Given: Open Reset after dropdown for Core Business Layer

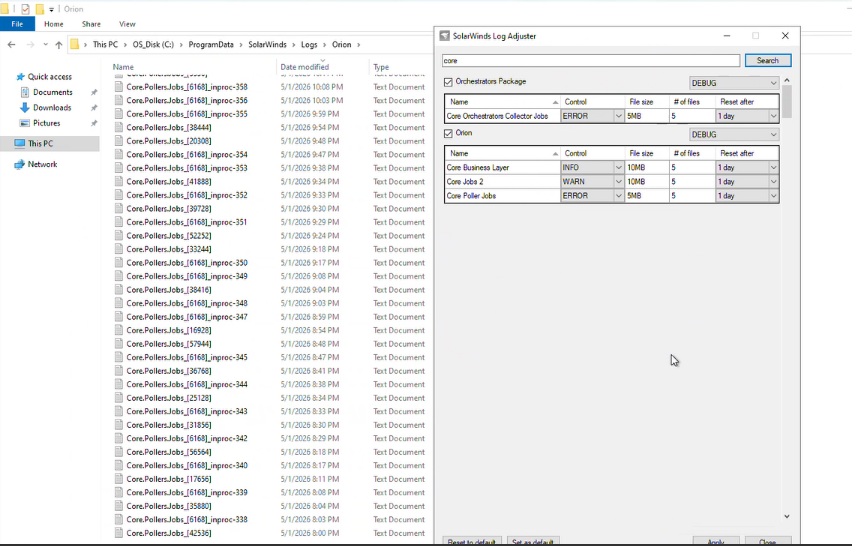Looking at the screenshot, I should 747,167.
